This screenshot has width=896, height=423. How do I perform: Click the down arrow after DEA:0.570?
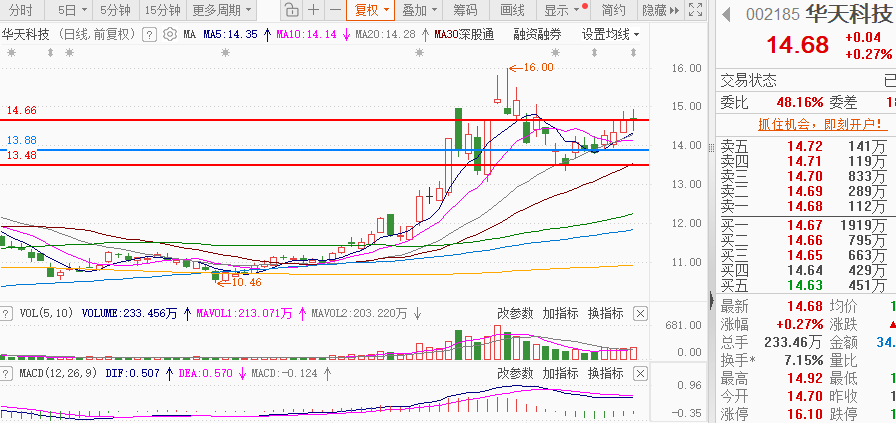(242, 374)
